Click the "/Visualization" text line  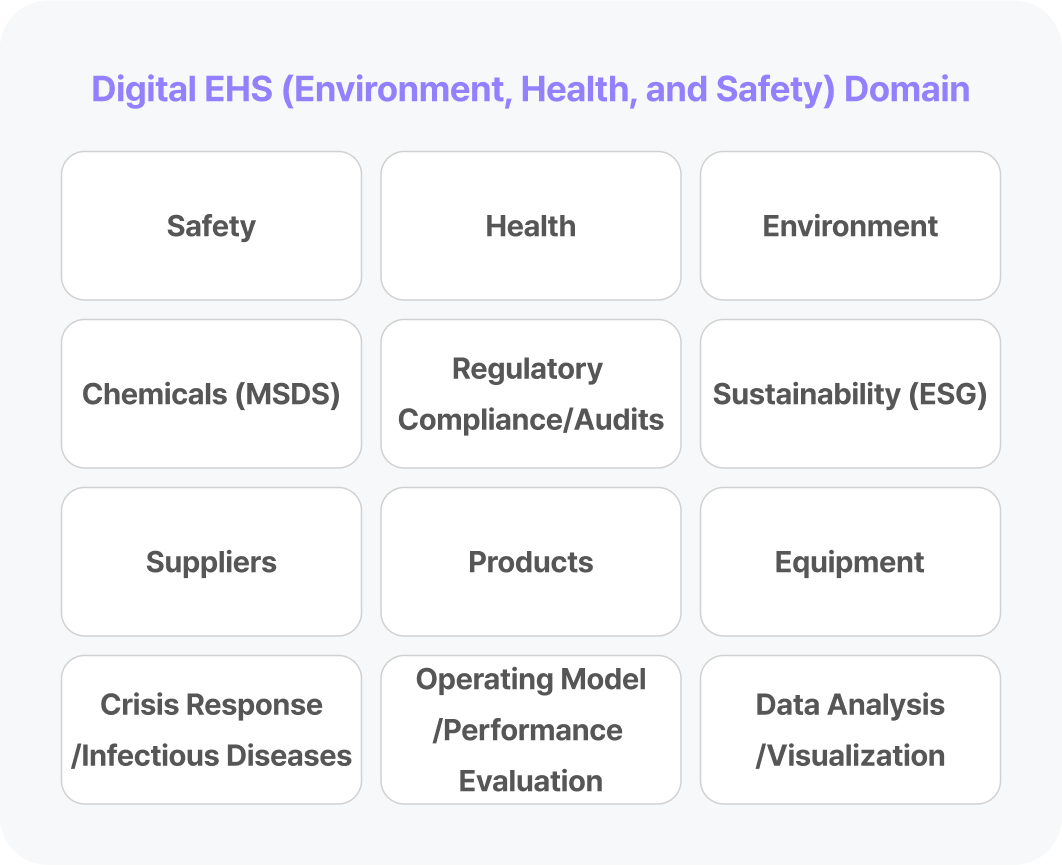point(850,756)
